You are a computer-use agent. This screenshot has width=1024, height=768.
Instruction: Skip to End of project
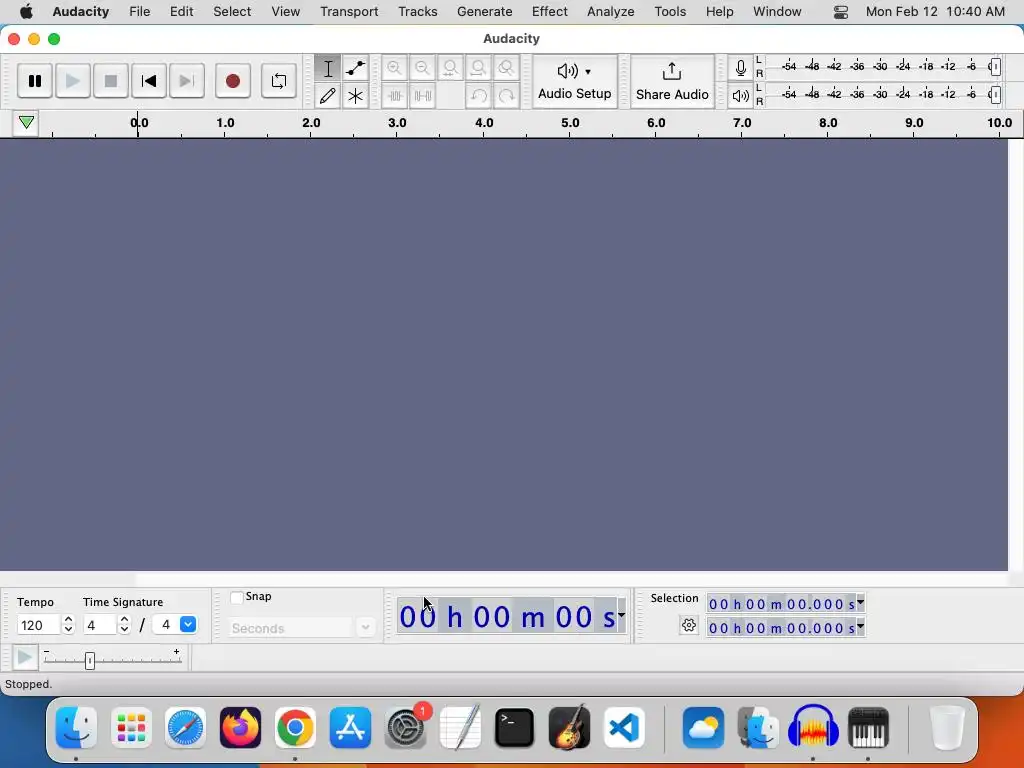187,81
